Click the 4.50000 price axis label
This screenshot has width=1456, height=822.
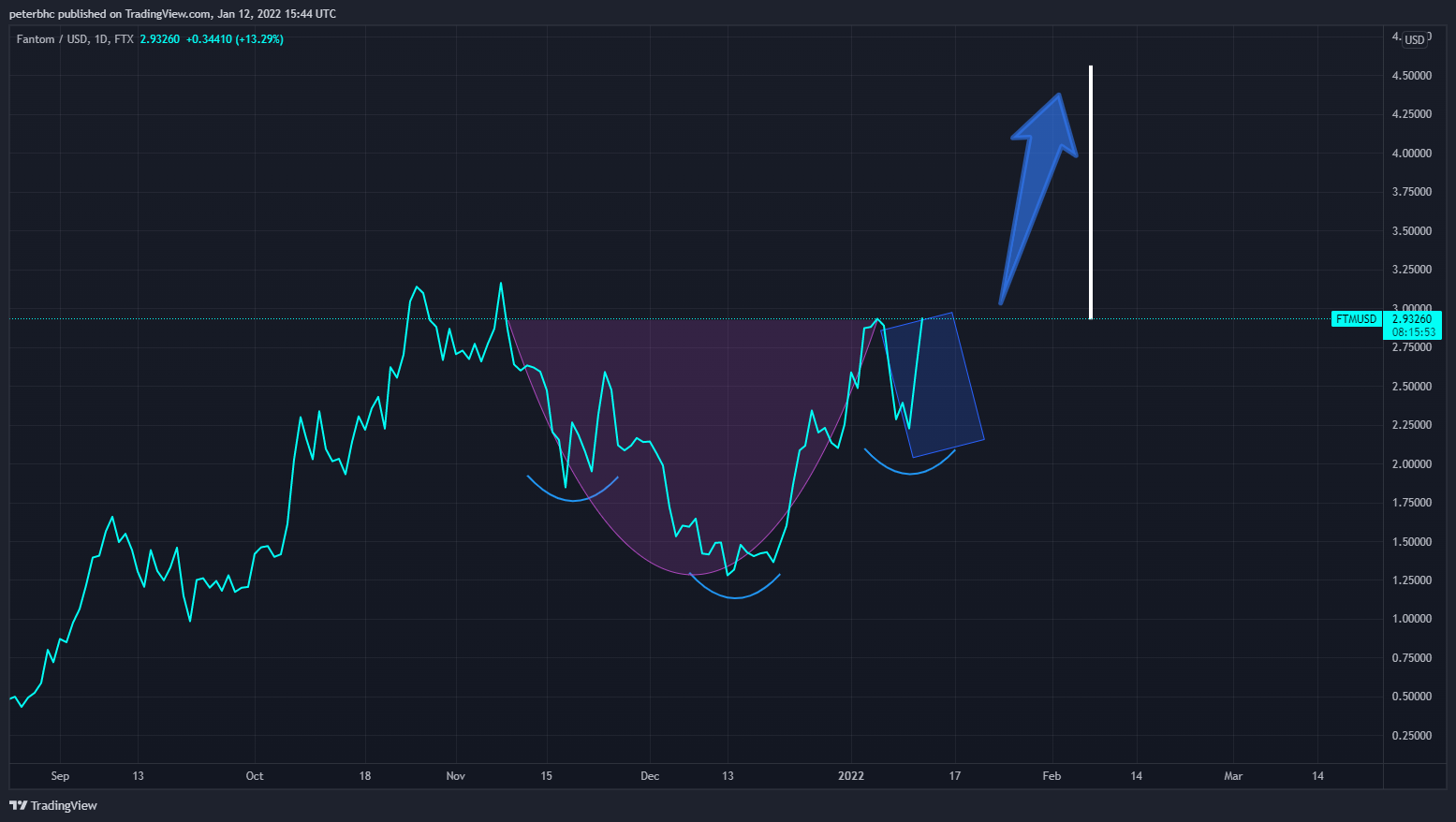click(1412, 75)
